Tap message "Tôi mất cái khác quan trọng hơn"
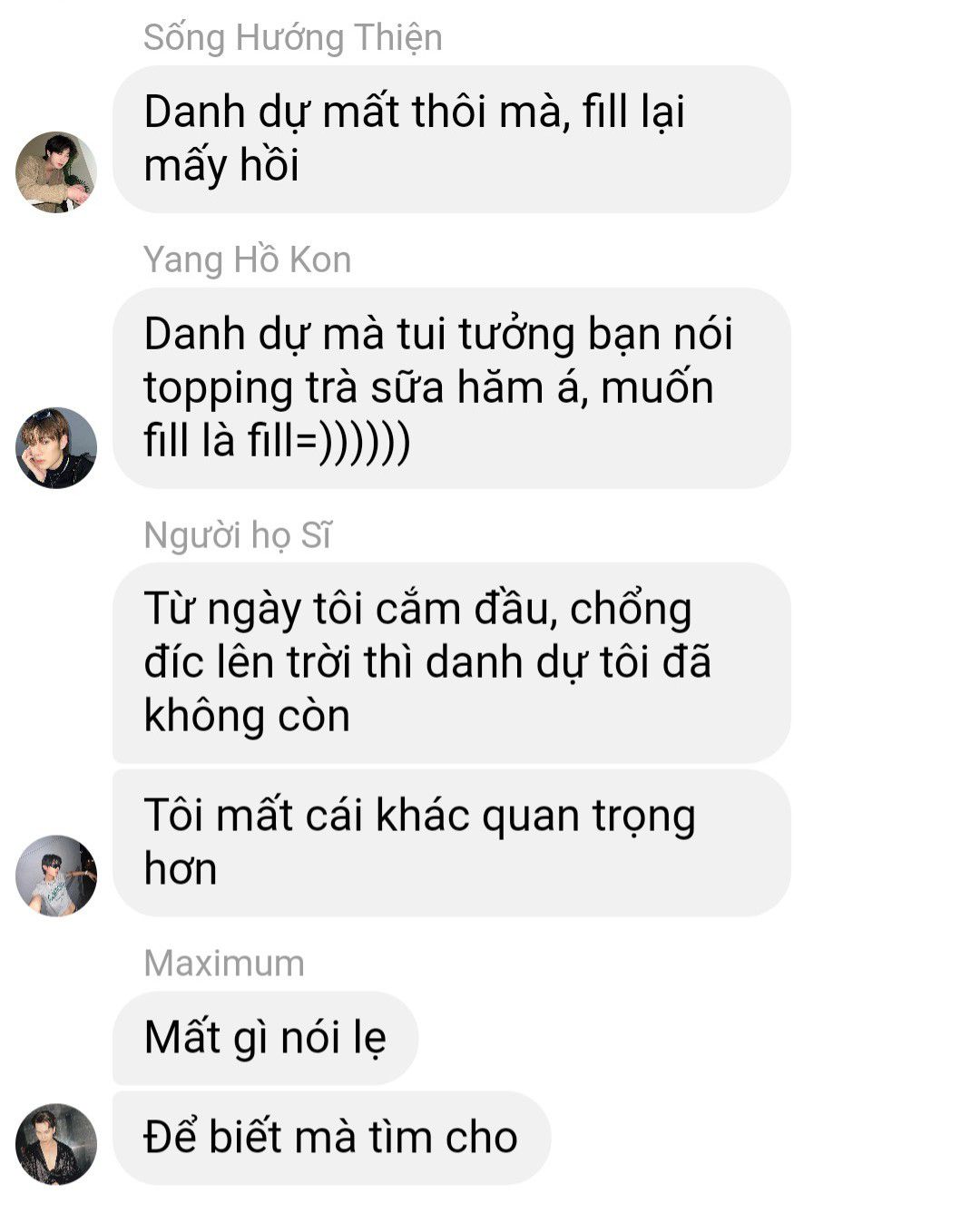 click(451, 843)
